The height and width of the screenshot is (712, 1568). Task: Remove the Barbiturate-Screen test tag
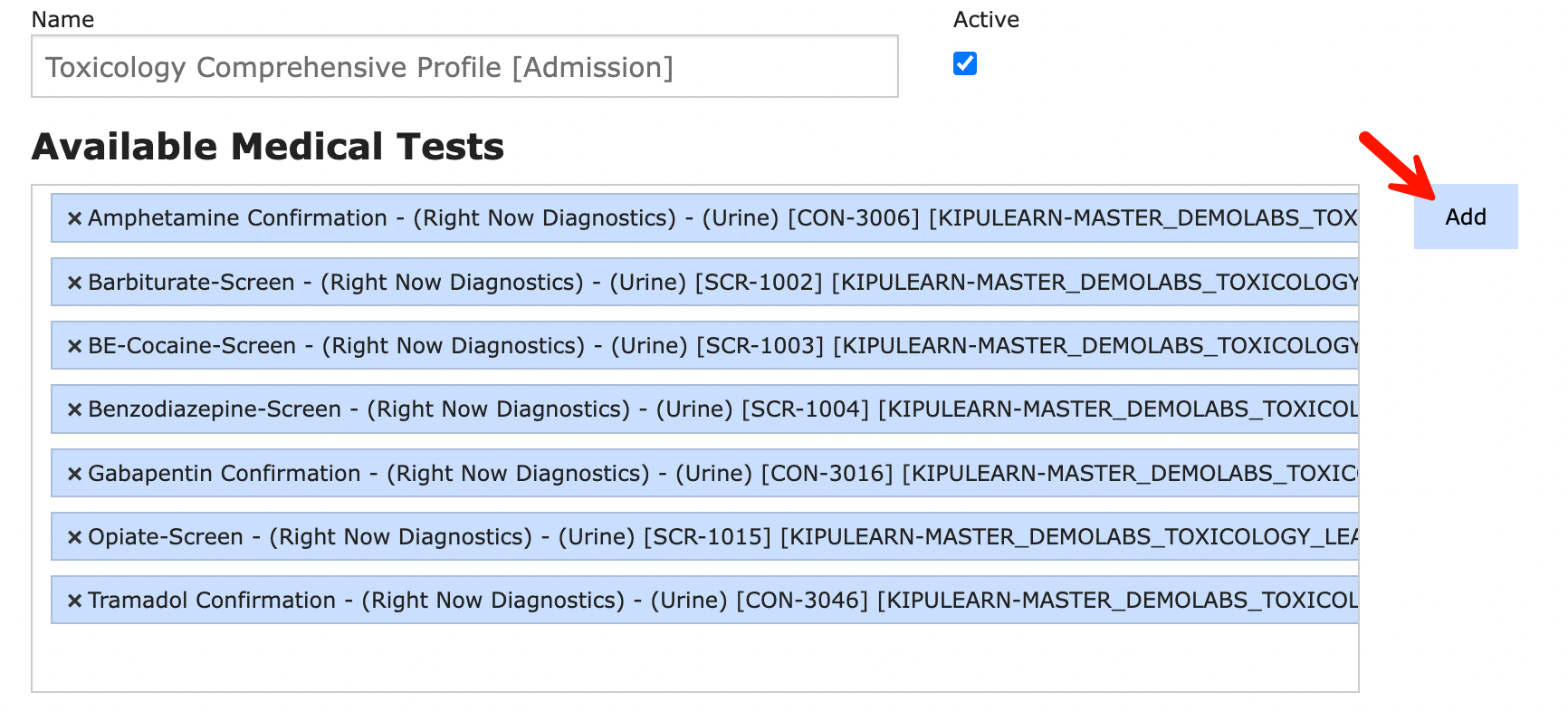(x=75, y=283)
